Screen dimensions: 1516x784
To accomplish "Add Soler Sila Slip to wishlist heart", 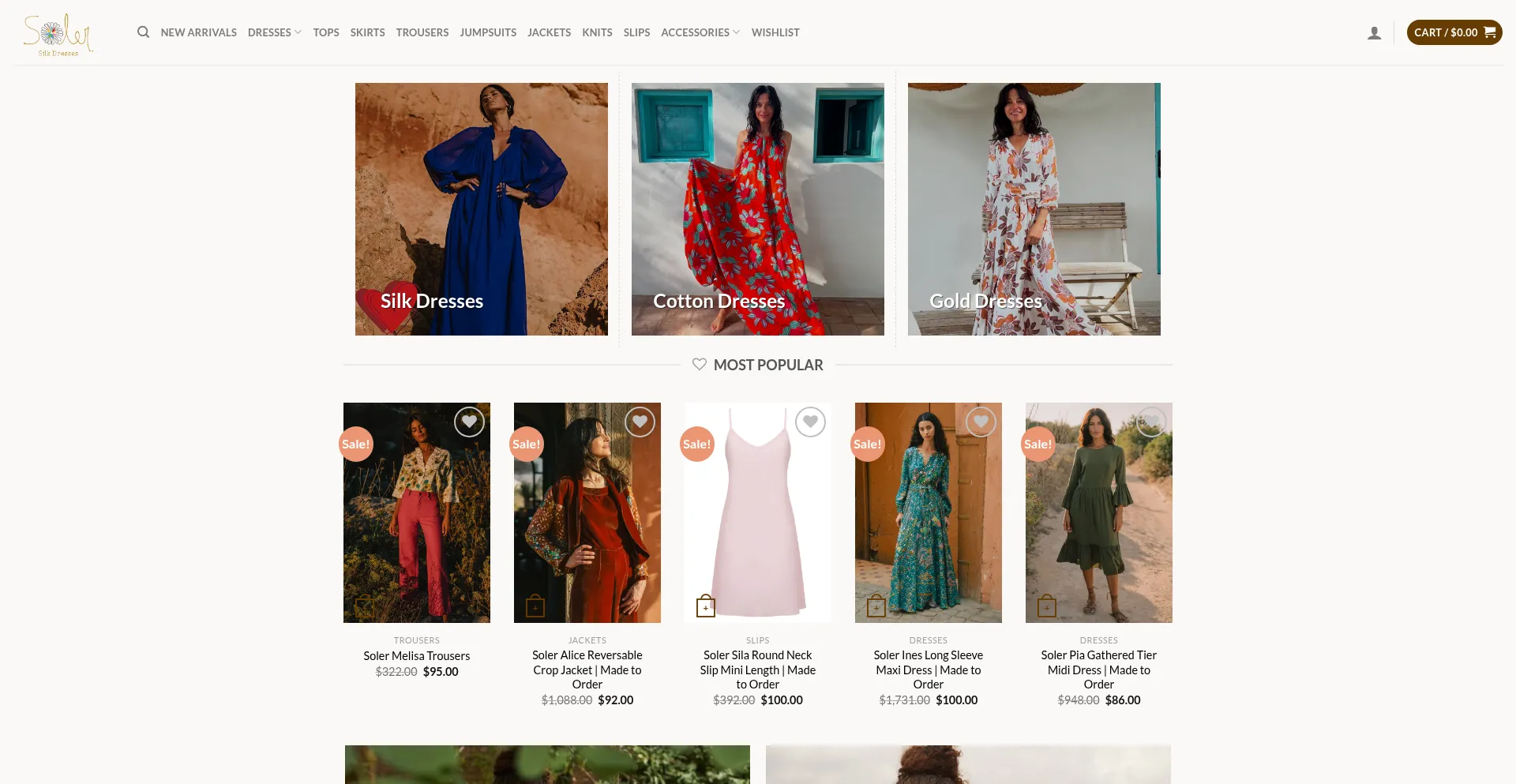I will (810, 422).
